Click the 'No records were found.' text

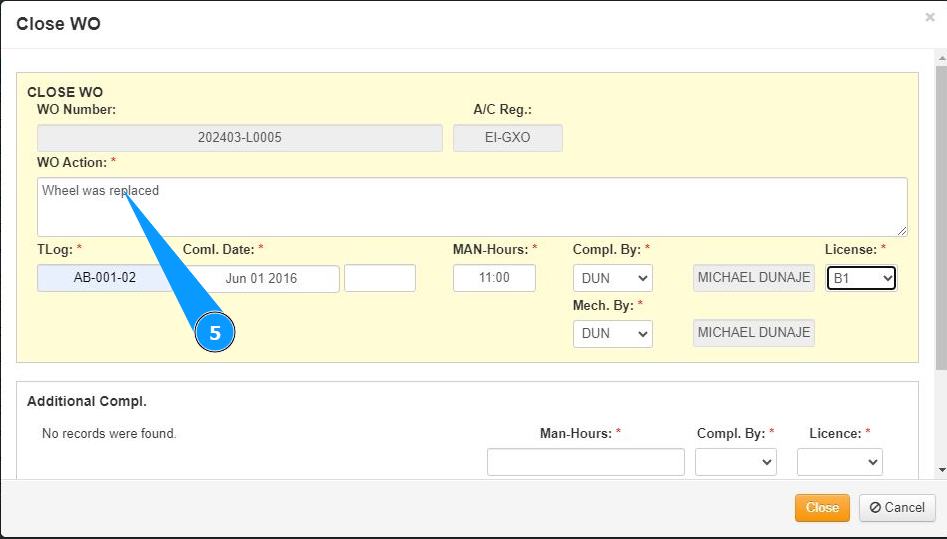109,433
